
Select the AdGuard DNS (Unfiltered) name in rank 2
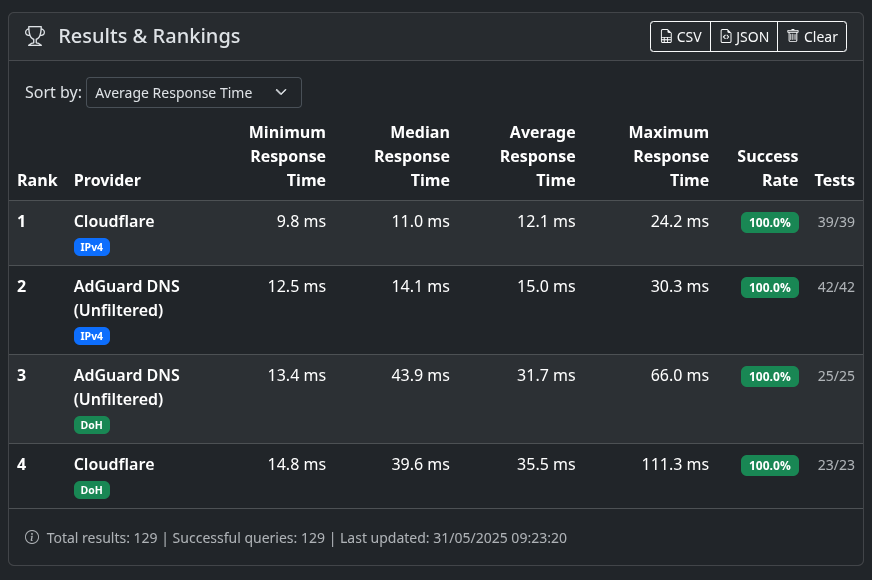pyautogui.click(x=127, y=298)
